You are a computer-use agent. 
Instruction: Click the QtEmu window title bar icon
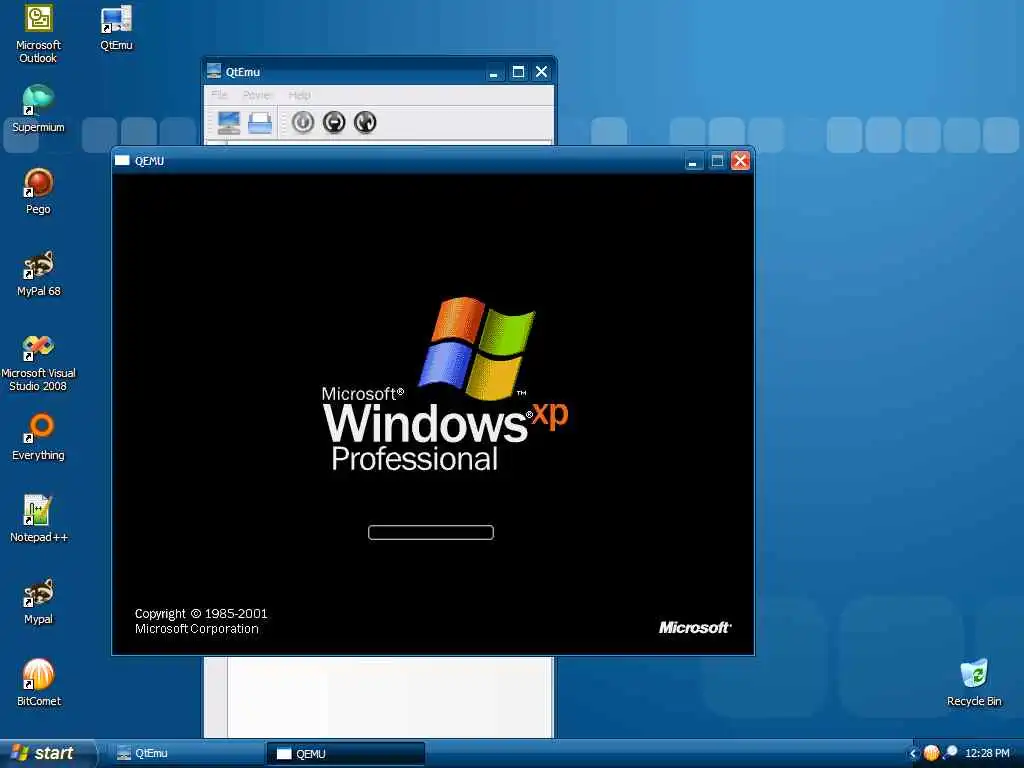click(214, 71)
